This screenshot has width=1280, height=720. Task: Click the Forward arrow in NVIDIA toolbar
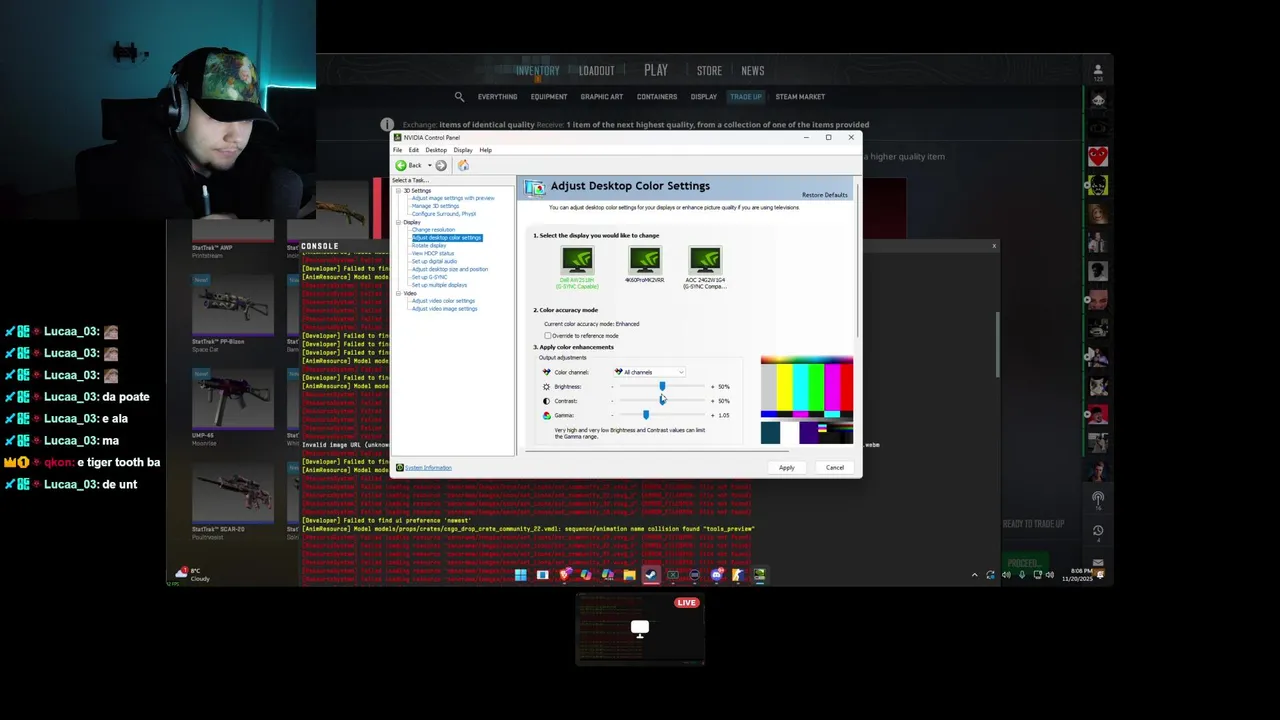pyautogui.click(x=441, y=165)
